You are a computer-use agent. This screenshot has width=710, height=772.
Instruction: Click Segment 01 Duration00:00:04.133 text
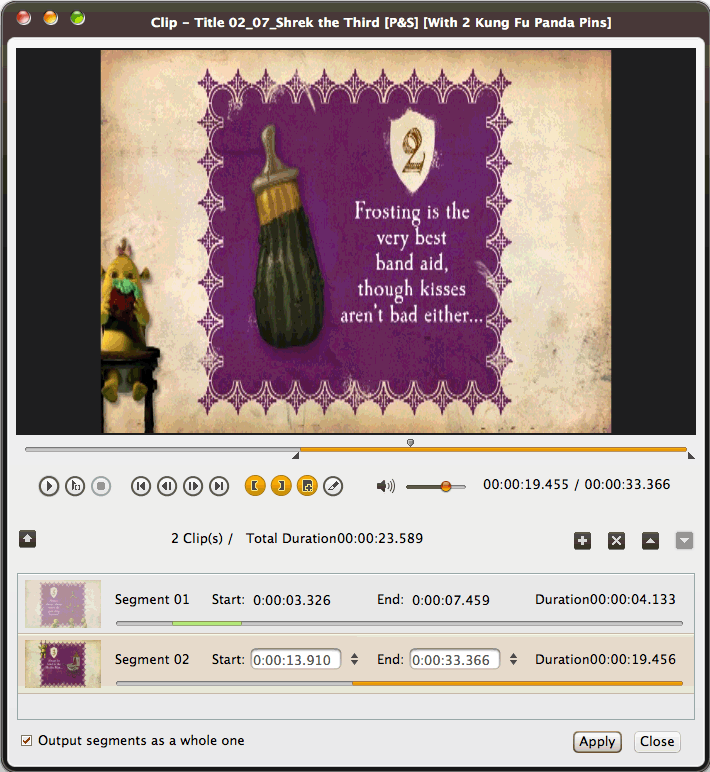(x=605, y=599)
